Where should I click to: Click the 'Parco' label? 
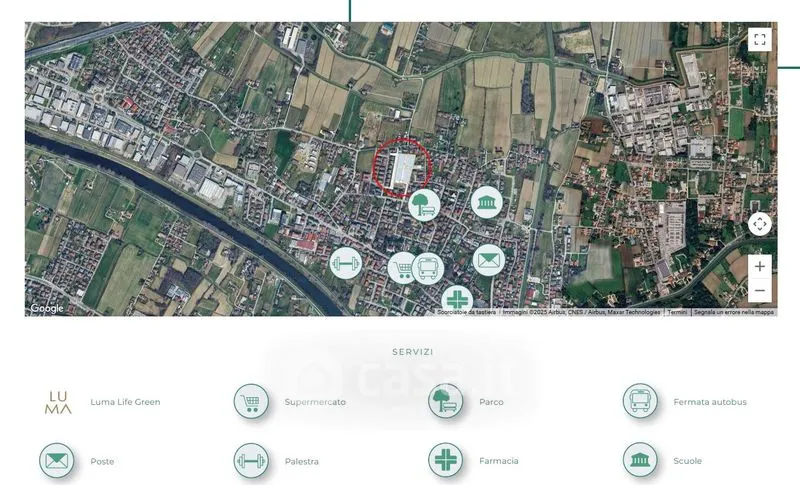[491, 402]
